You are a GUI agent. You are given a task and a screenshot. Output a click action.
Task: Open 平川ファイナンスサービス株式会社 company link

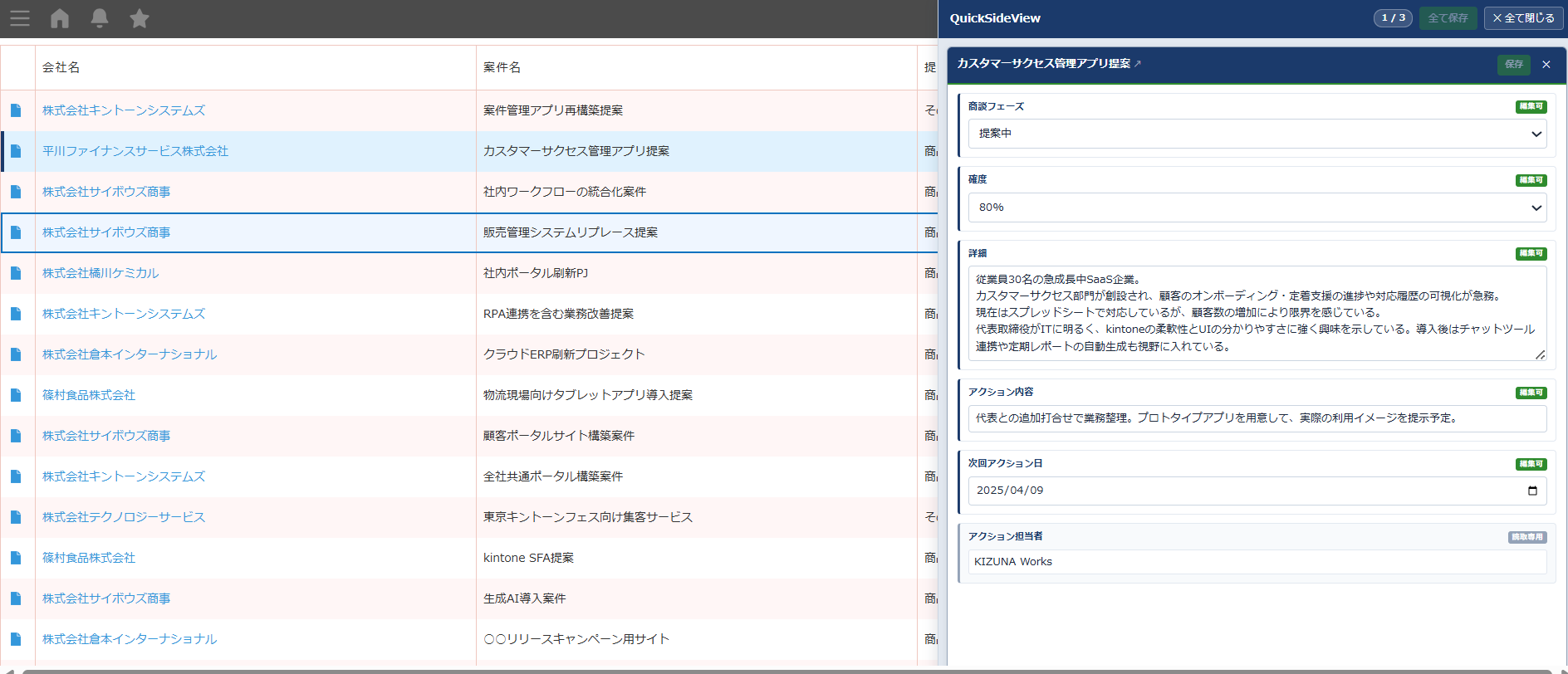pyautogui.click(x=135, y=151)
